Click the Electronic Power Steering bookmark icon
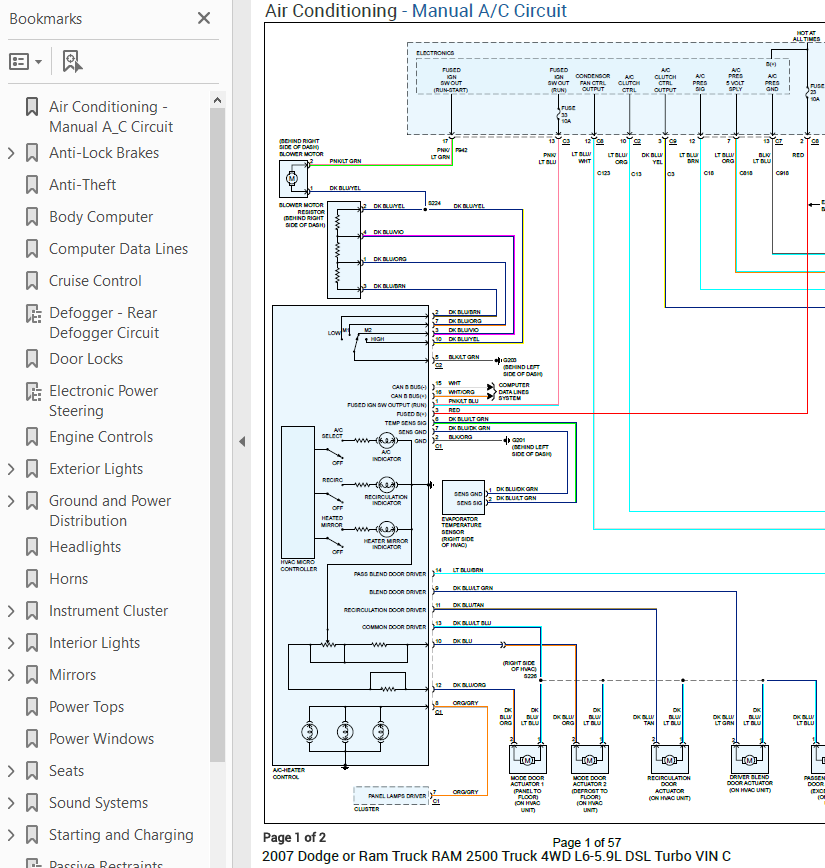Screen dimensions: 825x868 [x=33, y=391]
